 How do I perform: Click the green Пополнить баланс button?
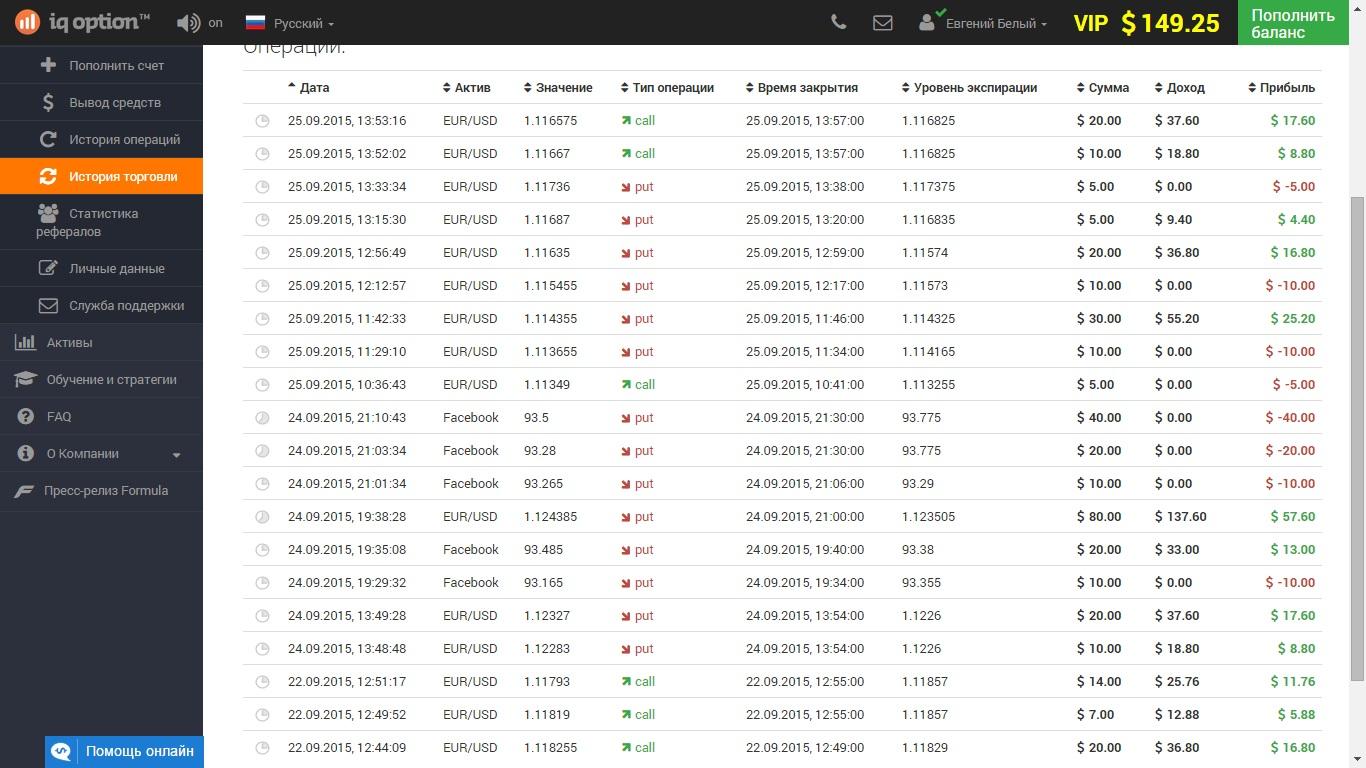(x=1292, y=23)
